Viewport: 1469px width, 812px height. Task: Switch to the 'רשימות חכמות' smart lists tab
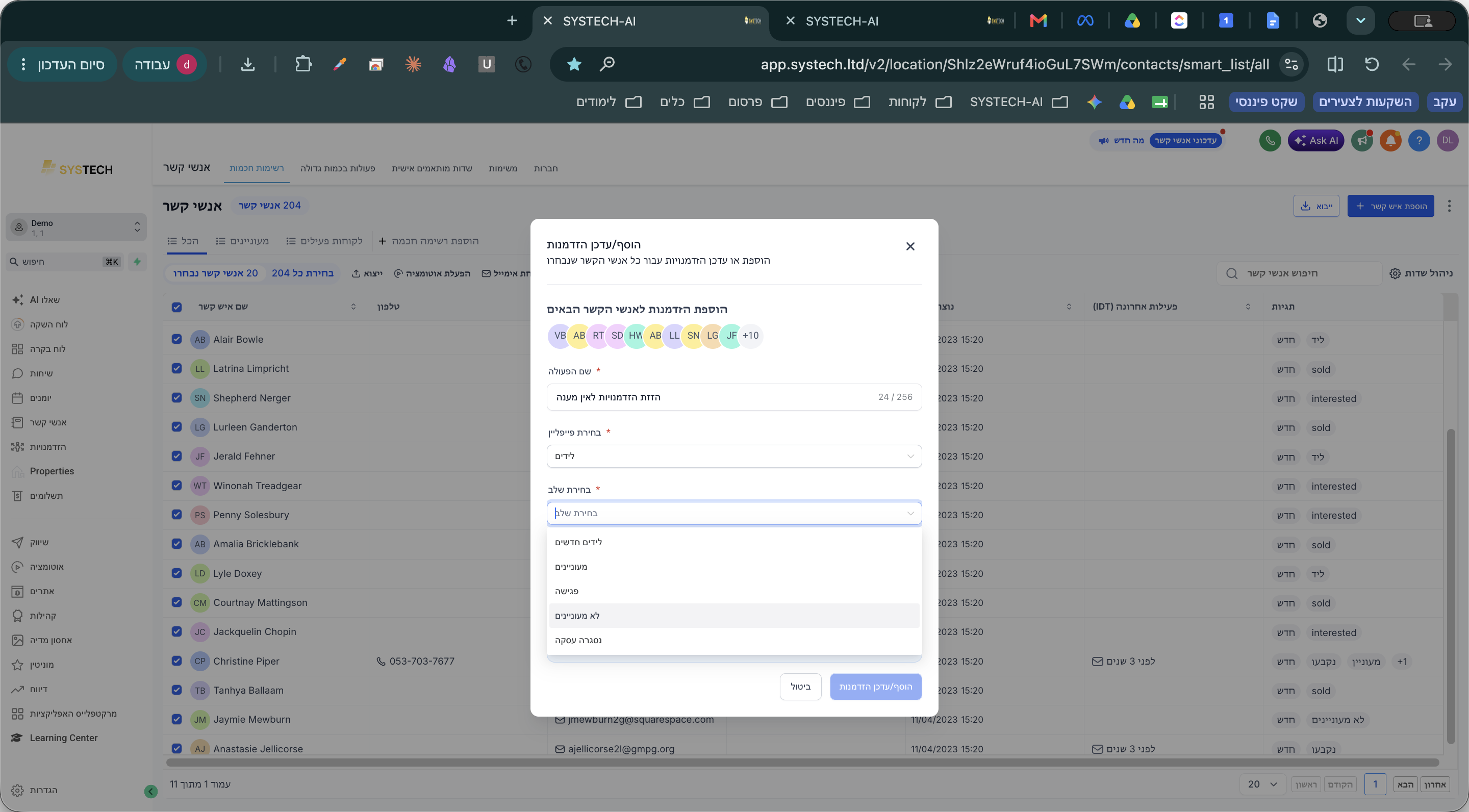(257, 168)
